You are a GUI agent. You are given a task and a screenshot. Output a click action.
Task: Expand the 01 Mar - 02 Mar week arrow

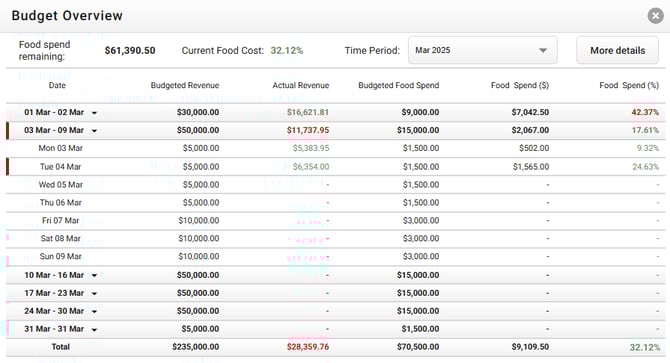[x=94, y=113]
